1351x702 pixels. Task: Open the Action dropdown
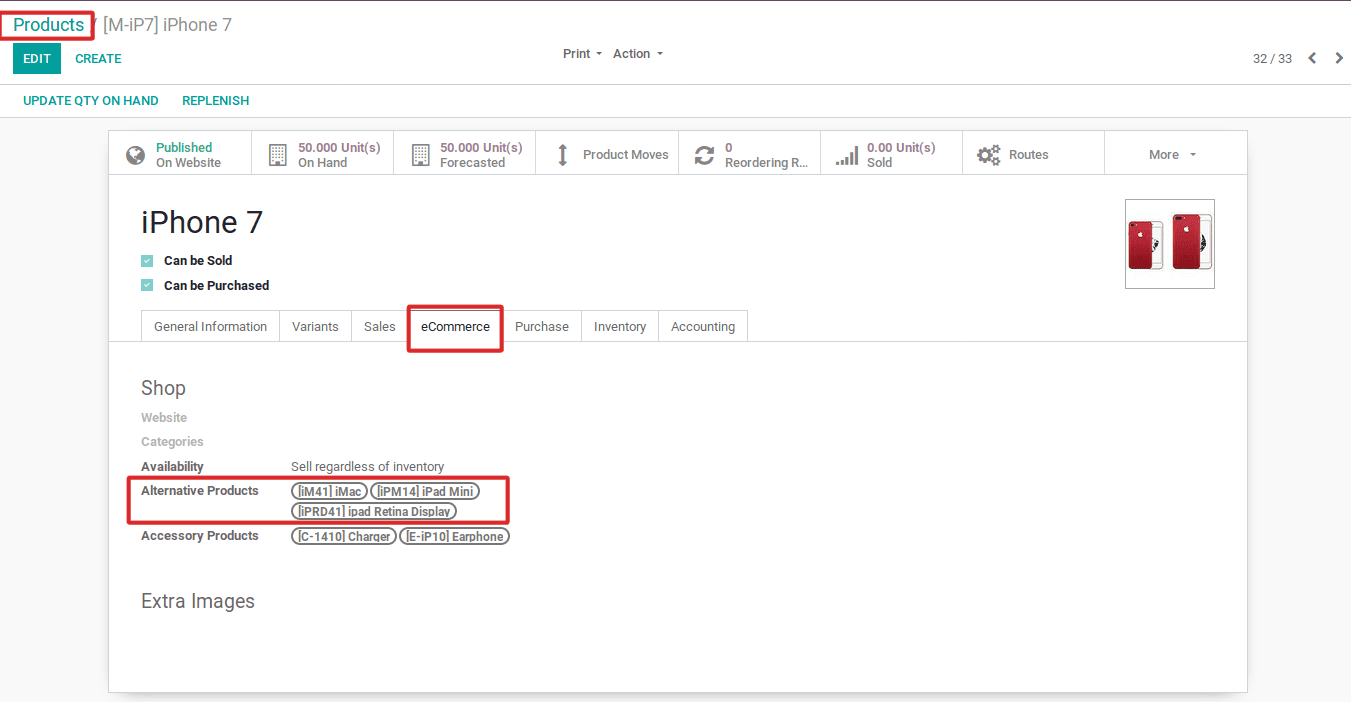click(x=638, y=54)
